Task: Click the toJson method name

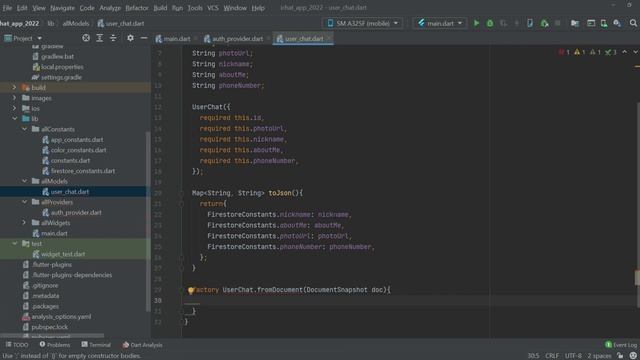Action: (280, 193)
